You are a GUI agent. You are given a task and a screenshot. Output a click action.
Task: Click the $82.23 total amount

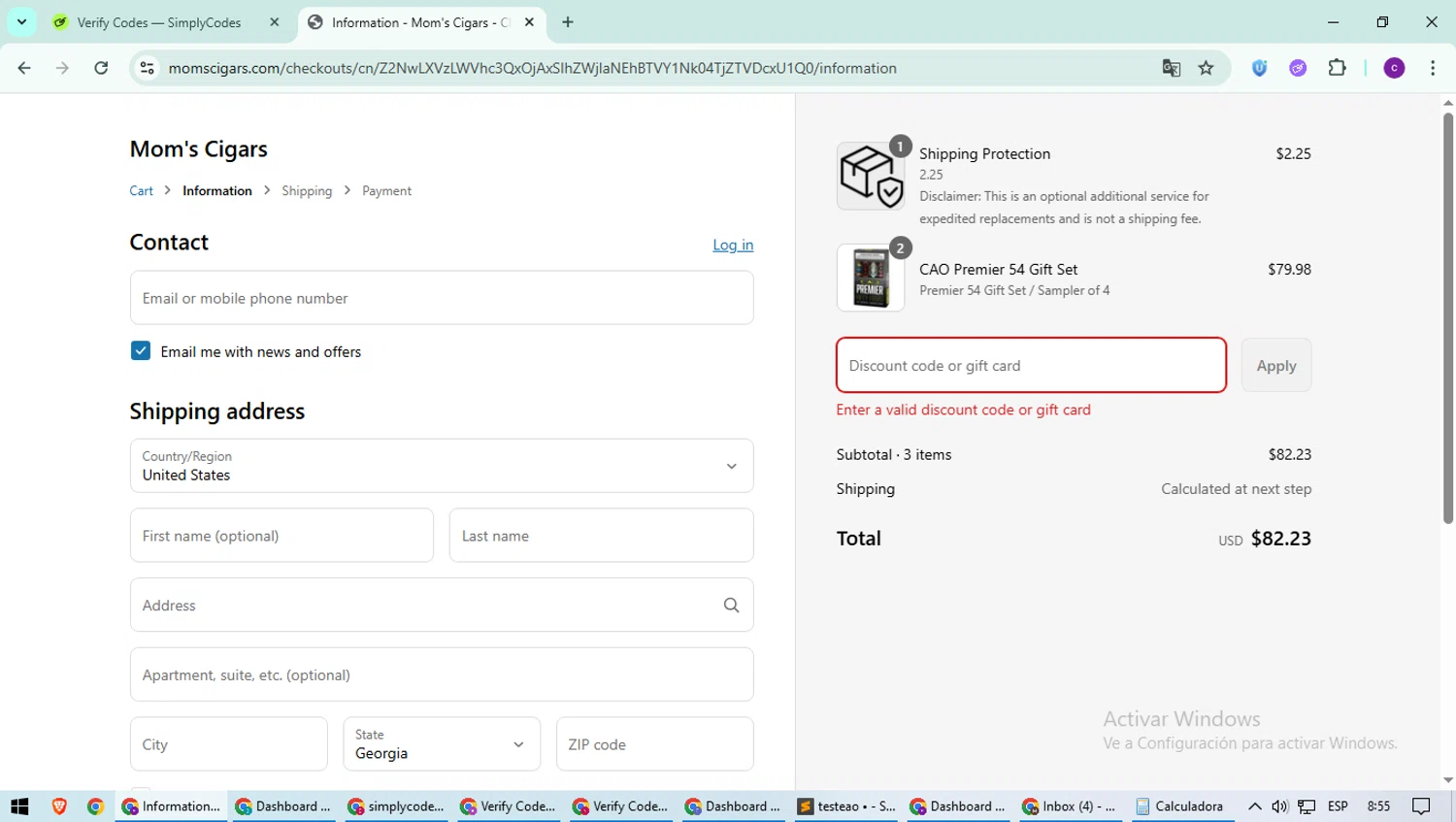[x=1281, y=539]
